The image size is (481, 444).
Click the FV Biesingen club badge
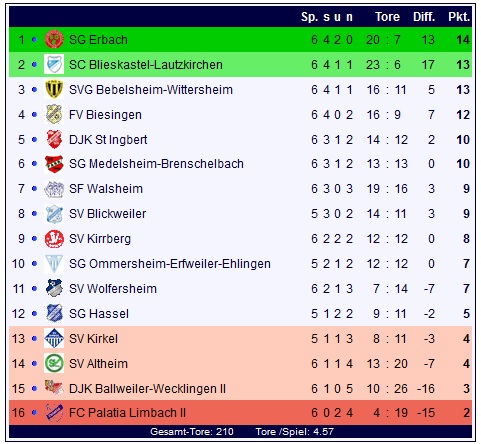54,114
